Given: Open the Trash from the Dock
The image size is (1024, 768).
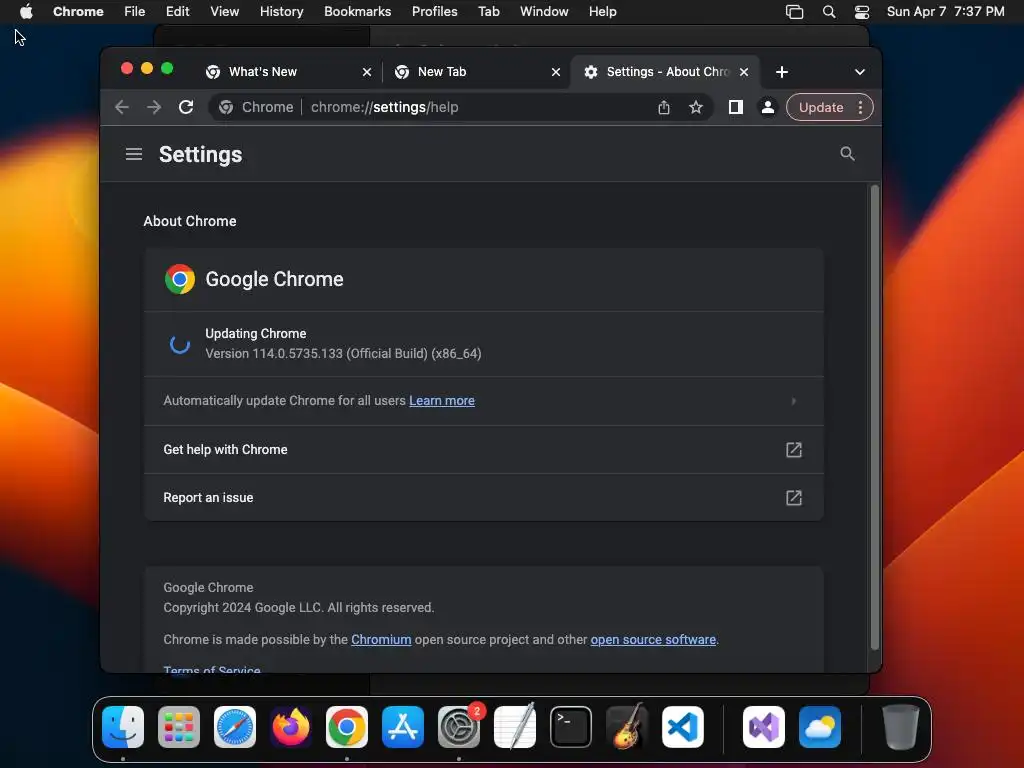Looking at the screenshot, I should coord(901,727).
